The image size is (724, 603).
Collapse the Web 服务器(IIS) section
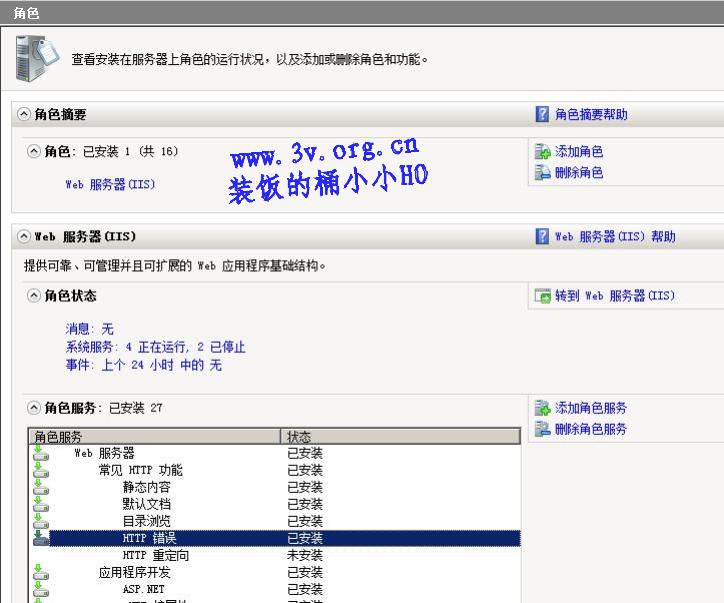click(24, 237)
